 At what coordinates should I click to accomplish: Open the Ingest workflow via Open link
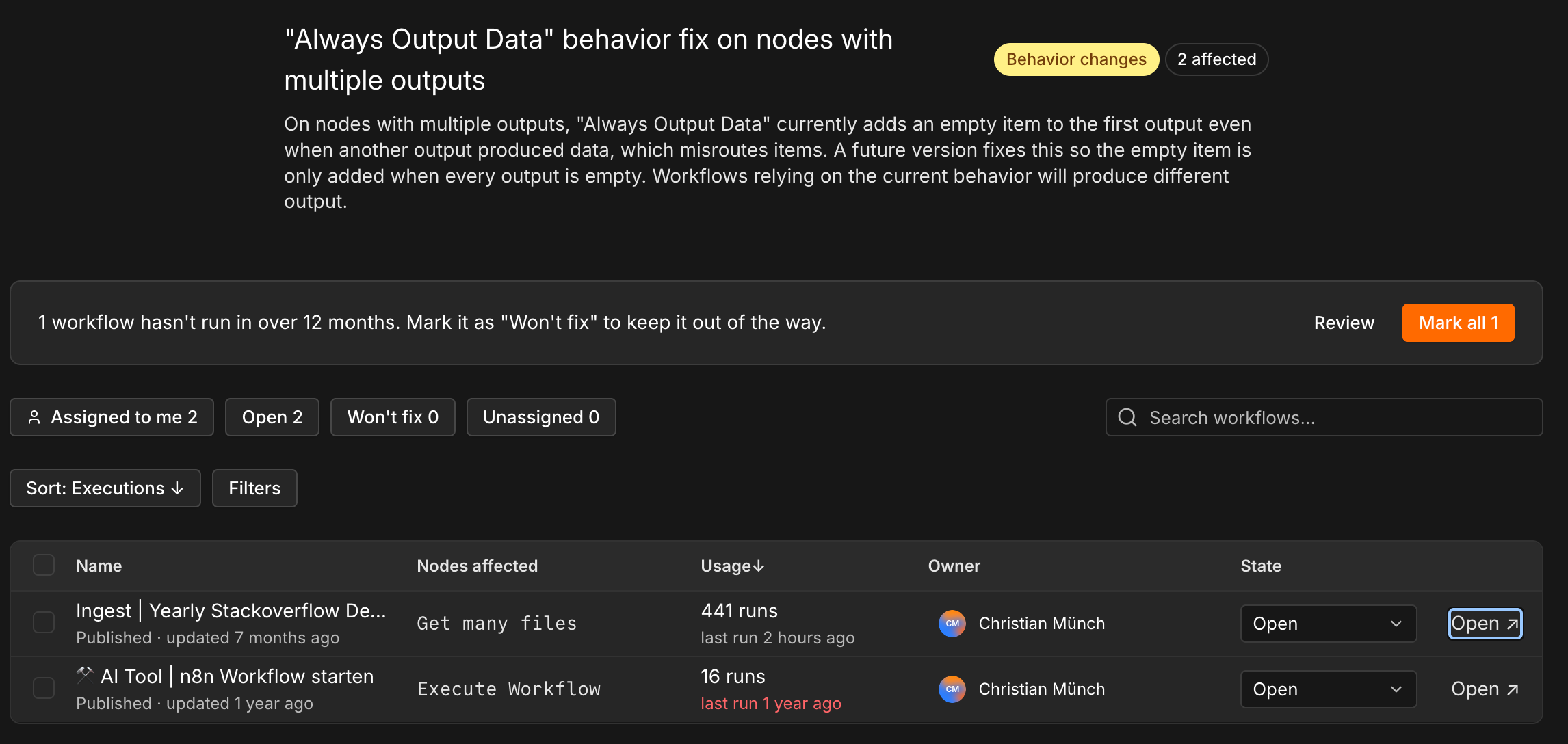click(x=1485, y=624)
